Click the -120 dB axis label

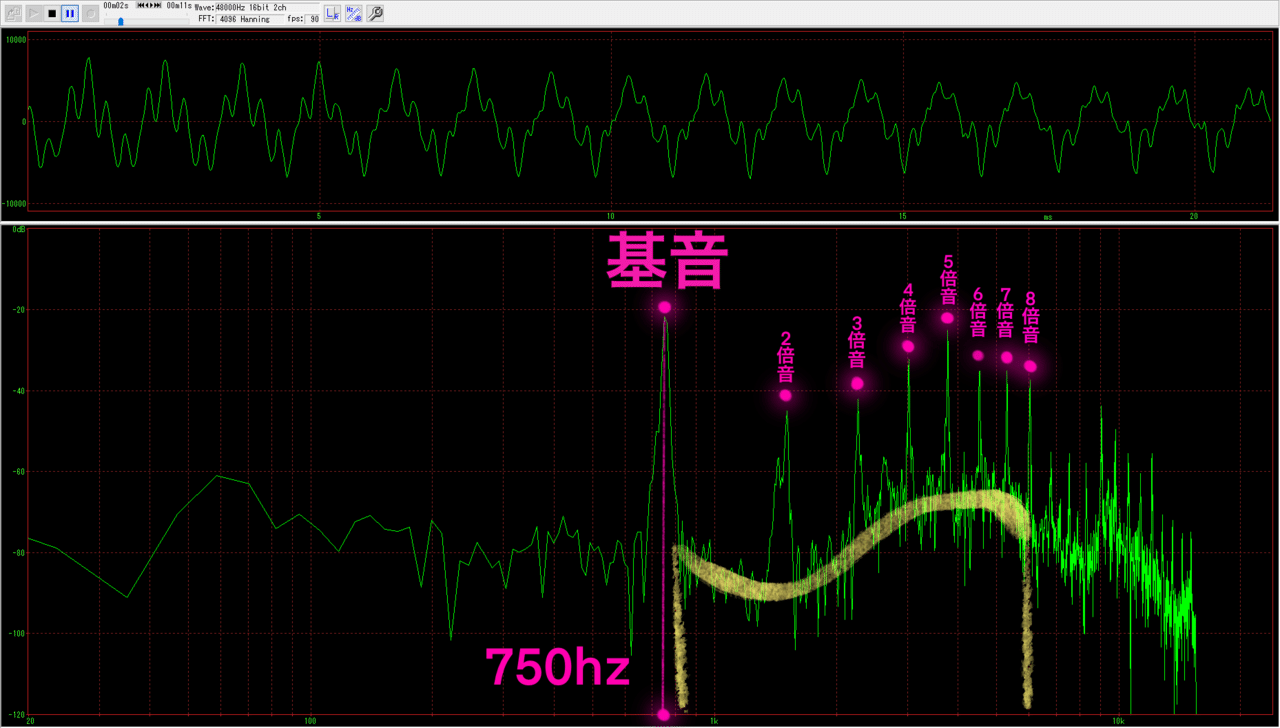[x=16, y=713]
